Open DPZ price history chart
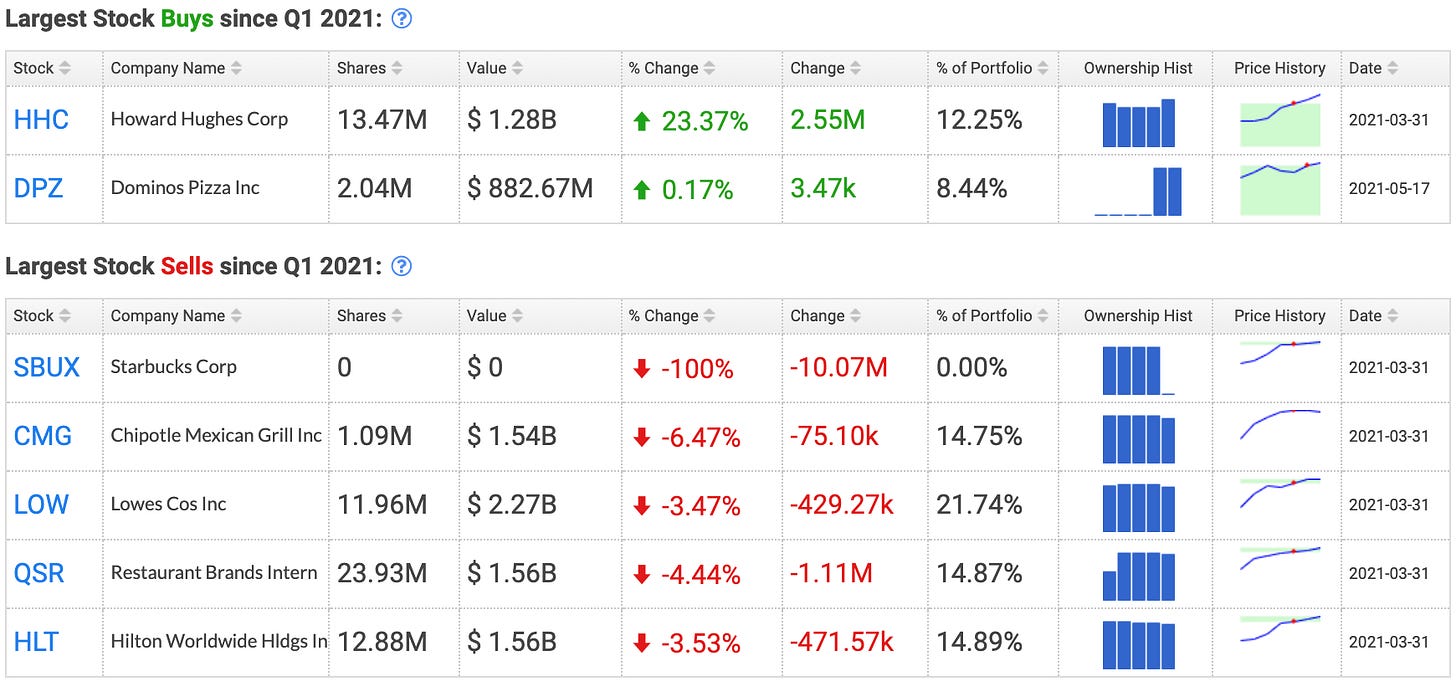 click(x=1280, y=188)
